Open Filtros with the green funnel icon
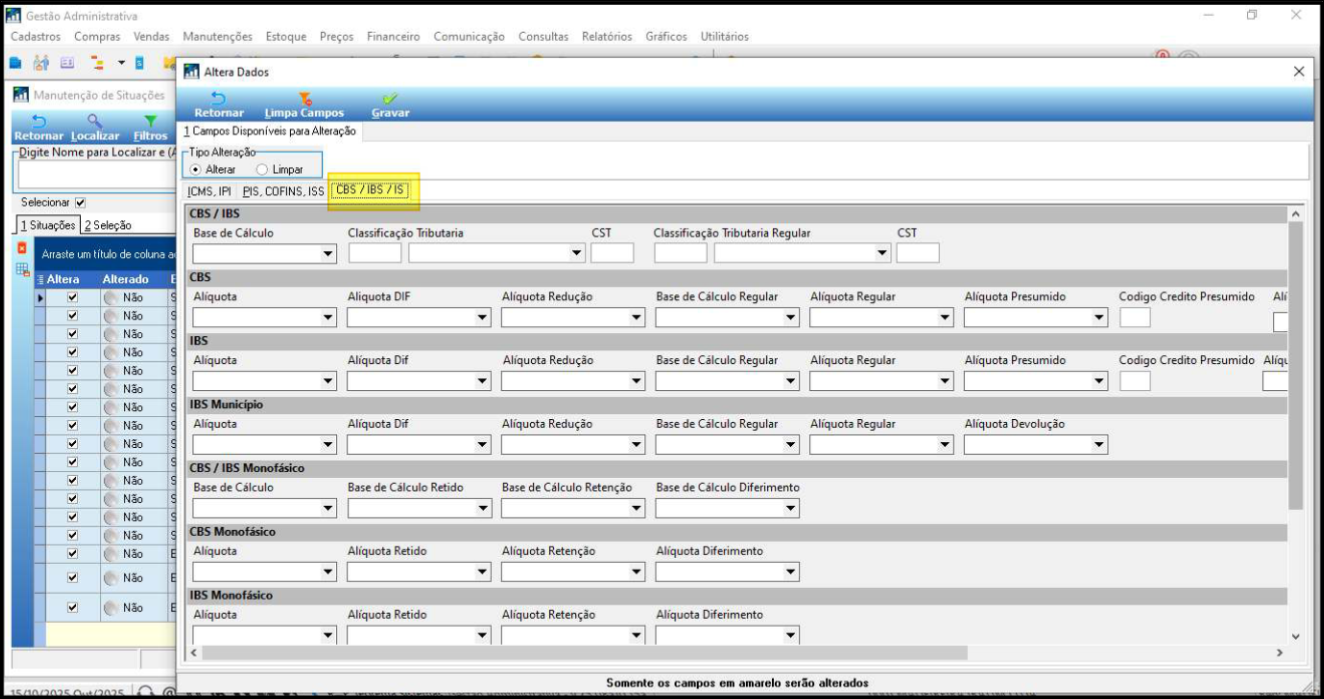The height and width of the screenshot is (699, 1324). [150, 120]
